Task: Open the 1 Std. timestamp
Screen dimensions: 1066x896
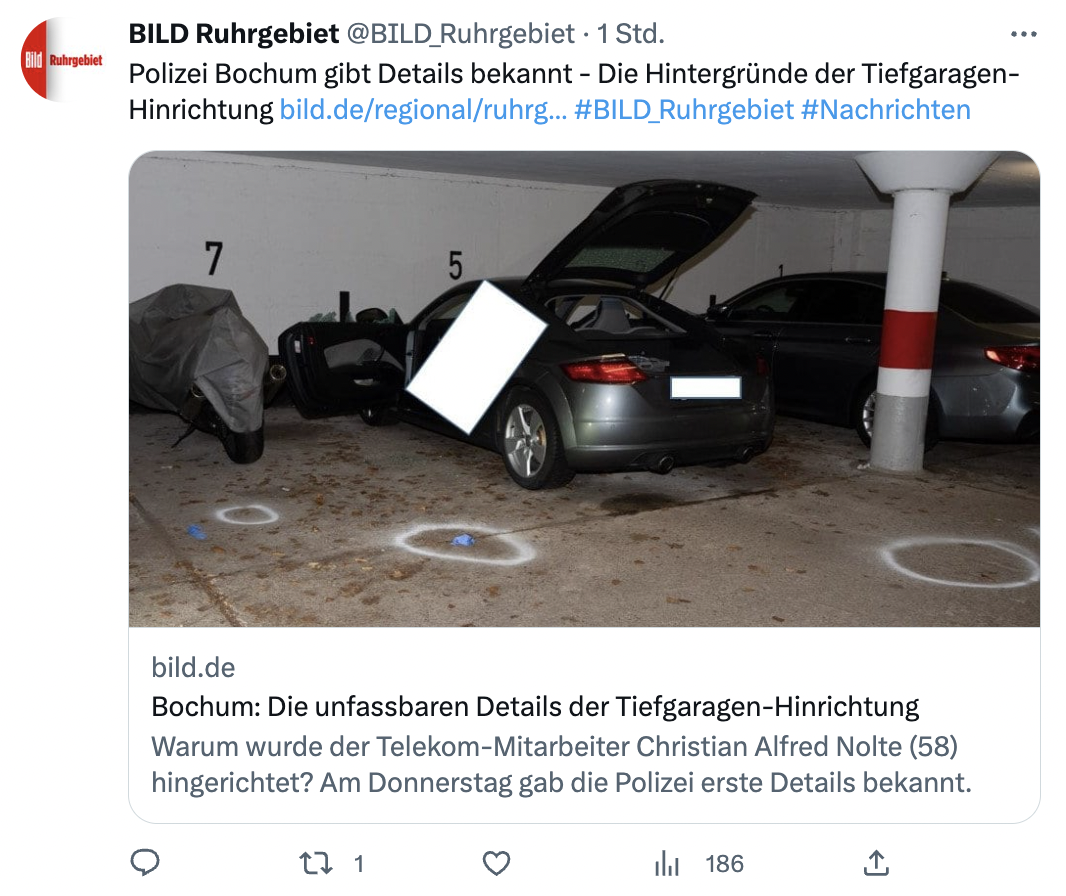Action: (630, 33)
